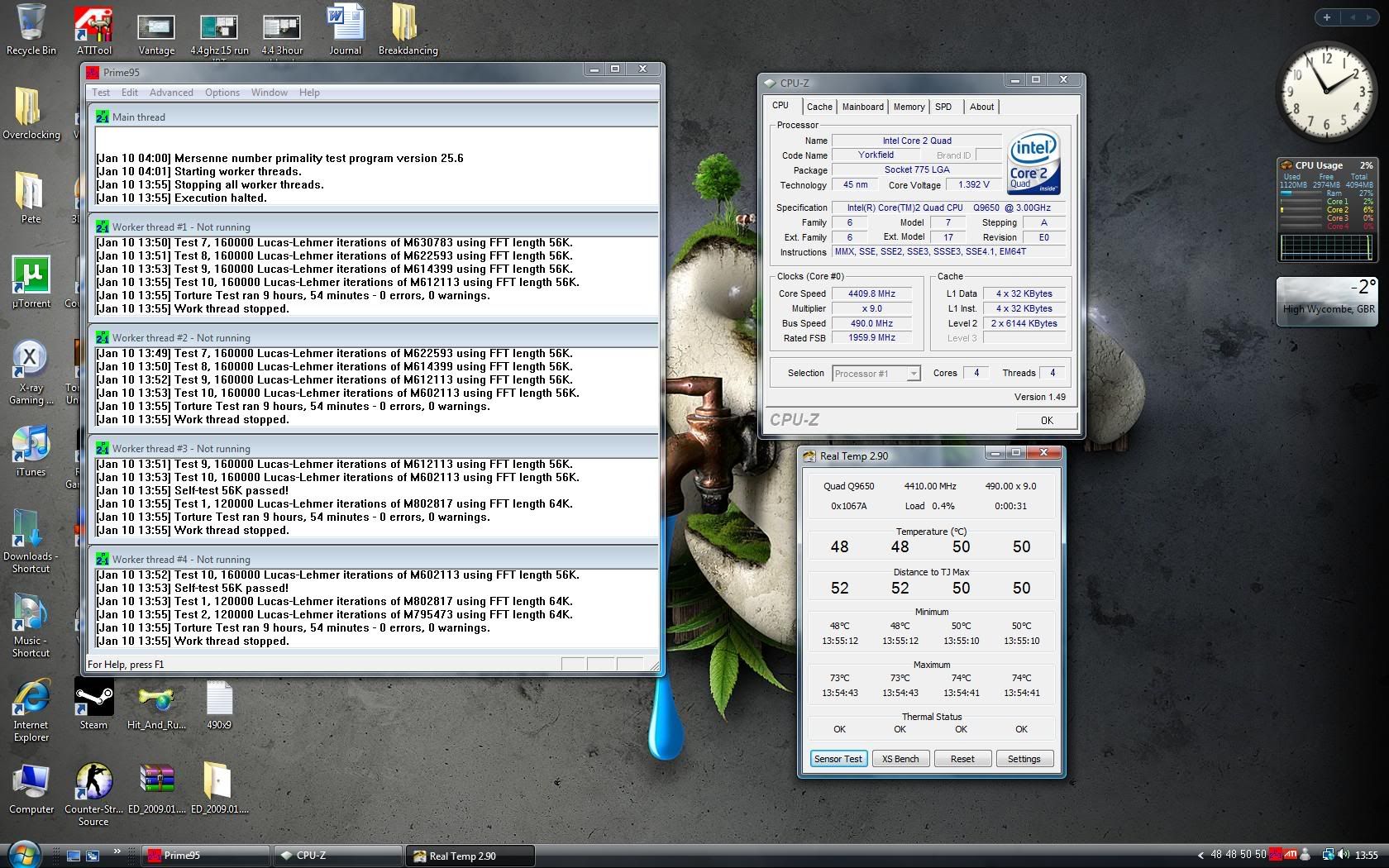Click the Worker thread #4 title bar
The height and width of the screenshot is (868, 1389).
coord(375,559)
